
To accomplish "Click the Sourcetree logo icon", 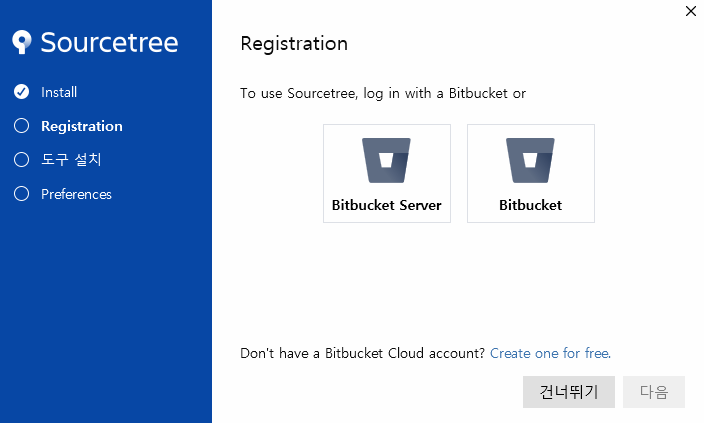I will pos(22,42).
